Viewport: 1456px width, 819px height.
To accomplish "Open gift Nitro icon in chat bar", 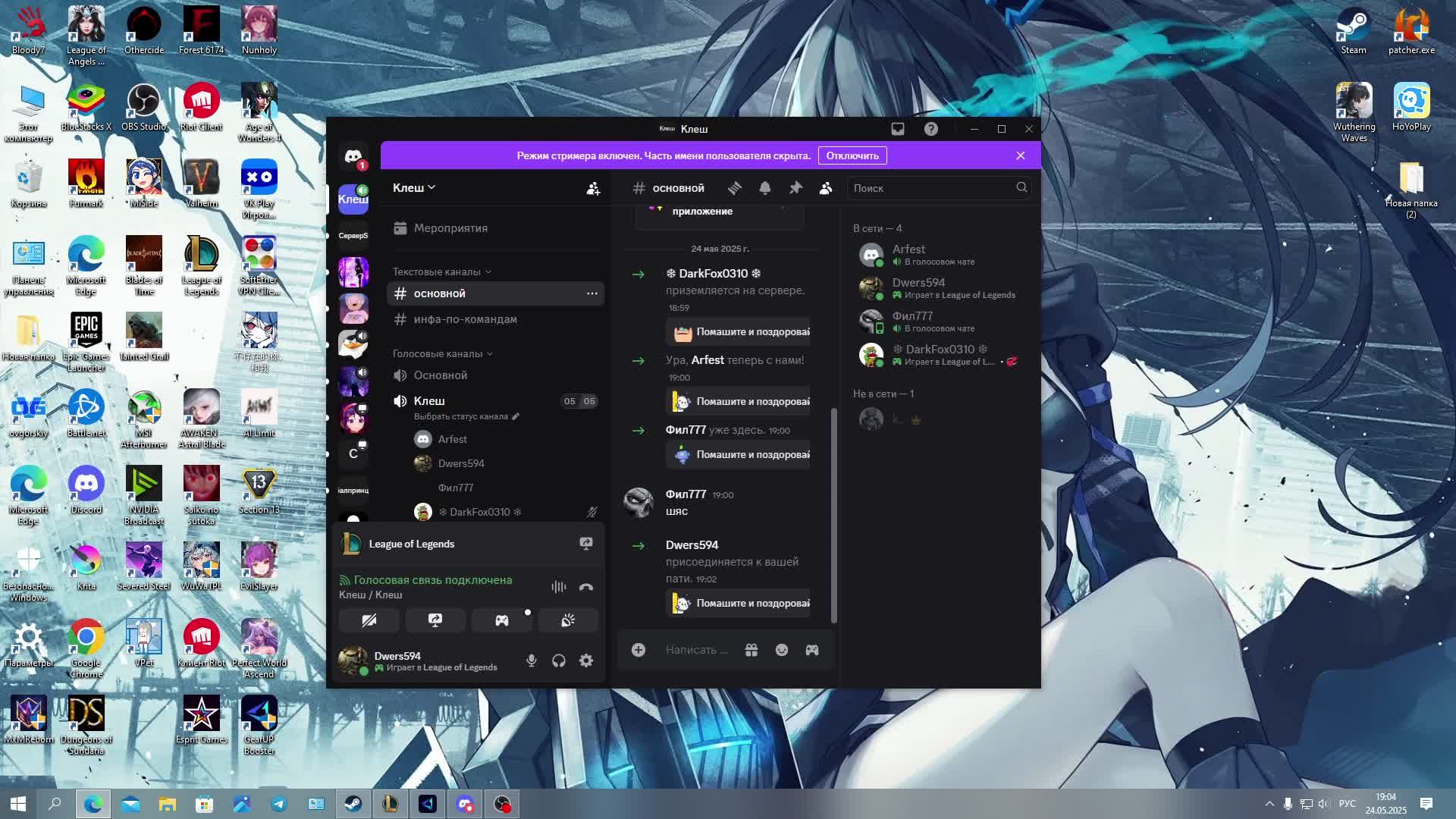I will (752, 650).
